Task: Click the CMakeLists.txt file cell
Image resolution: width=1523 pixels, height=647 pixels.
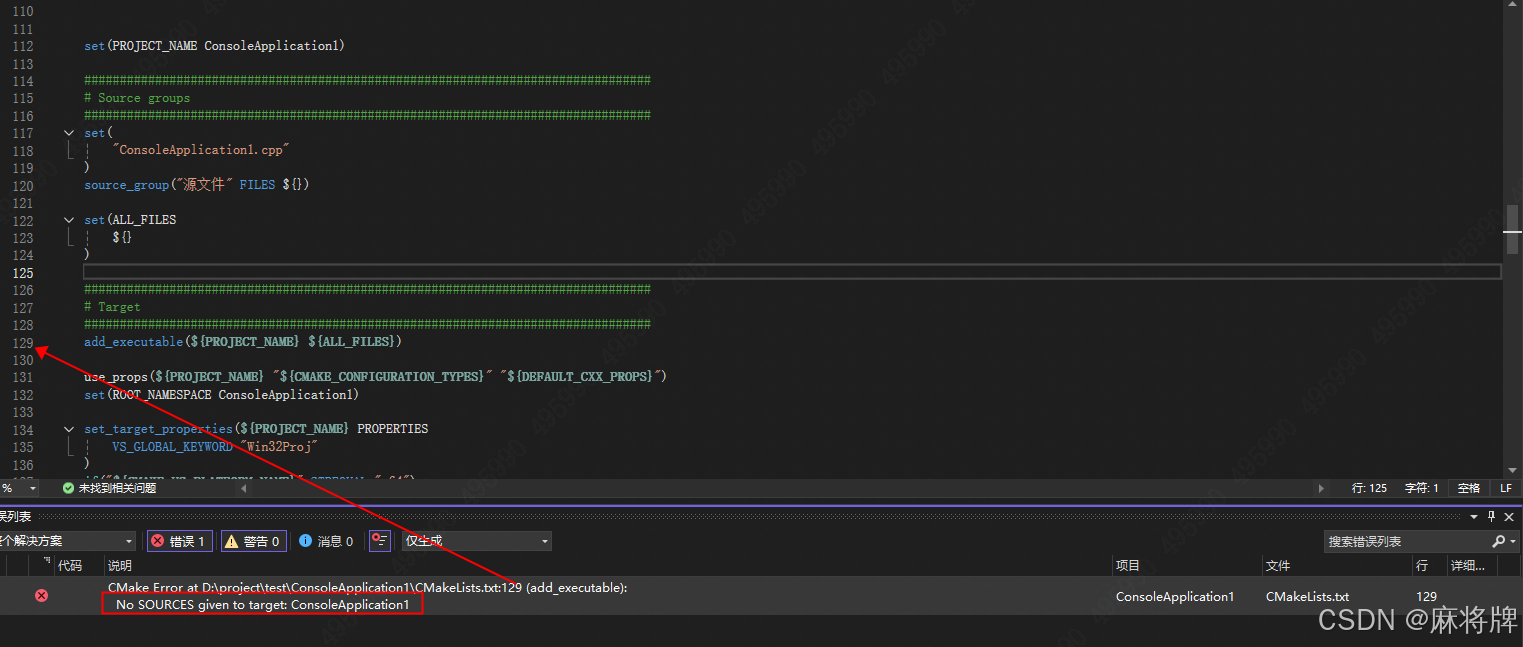Action: [x=1307, y=596]
